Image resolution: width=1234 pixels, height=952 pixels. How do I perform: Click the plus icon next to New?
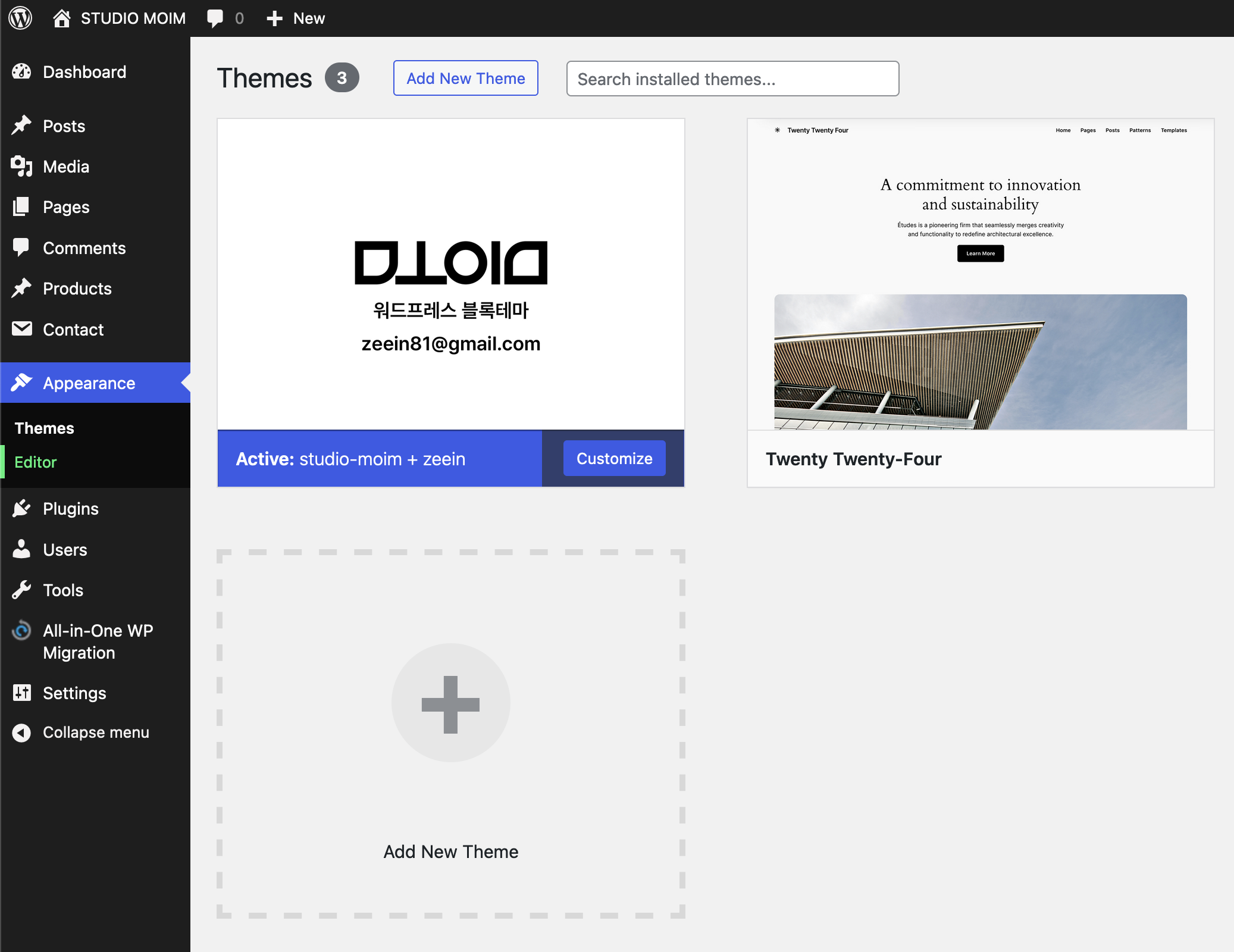(274, 18)
